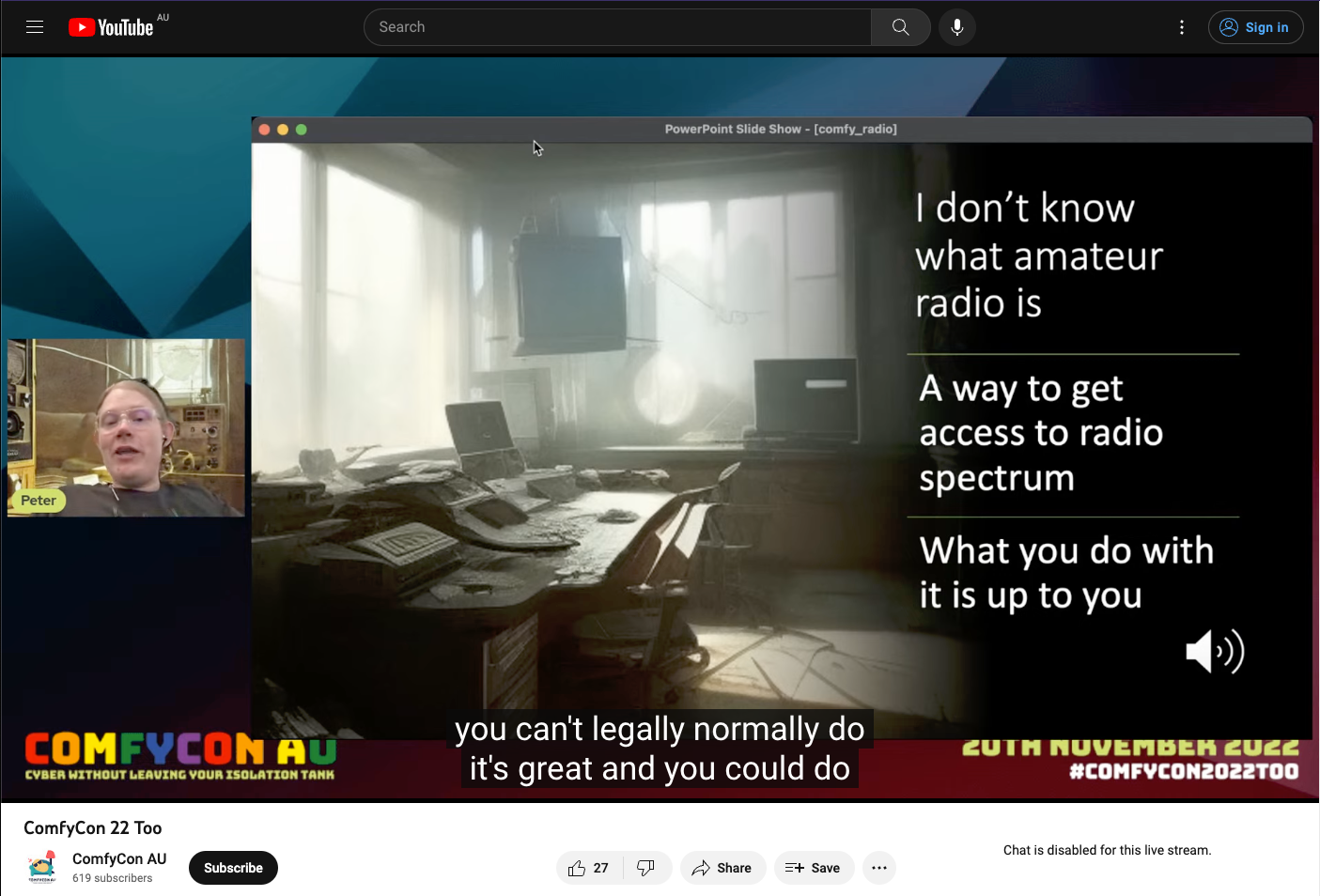Click the YouTube home logo
Screen dimensions: 1320x896
click(x=111, y=27)
